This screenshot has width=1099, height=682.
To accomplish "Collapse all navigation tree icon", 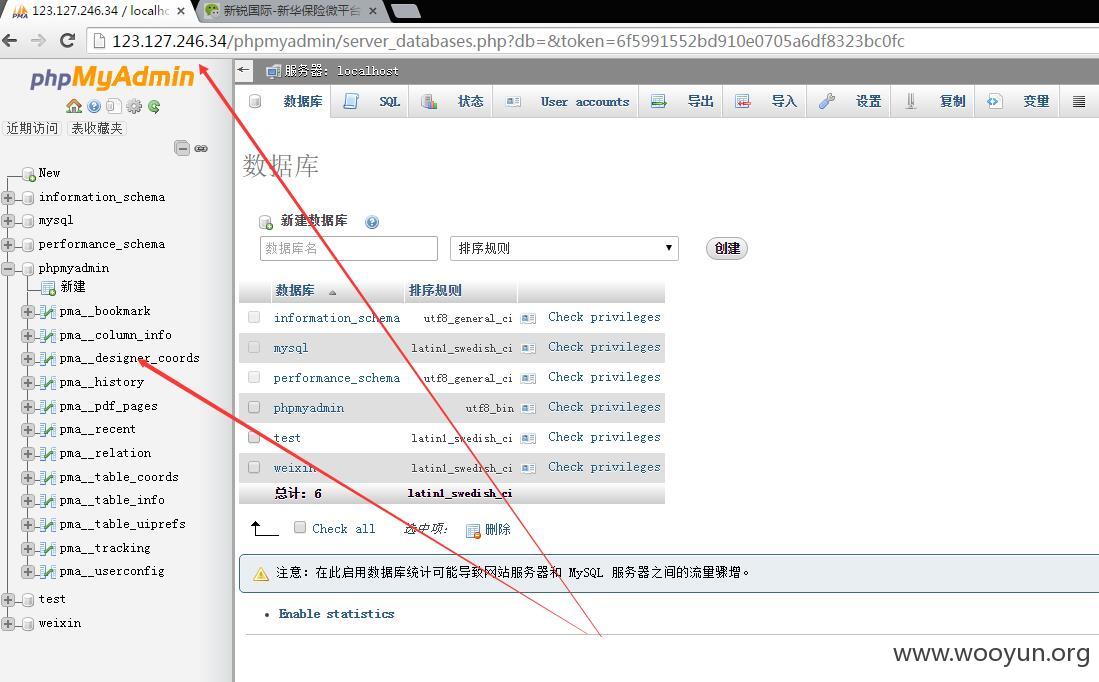I will click(182, 148).
